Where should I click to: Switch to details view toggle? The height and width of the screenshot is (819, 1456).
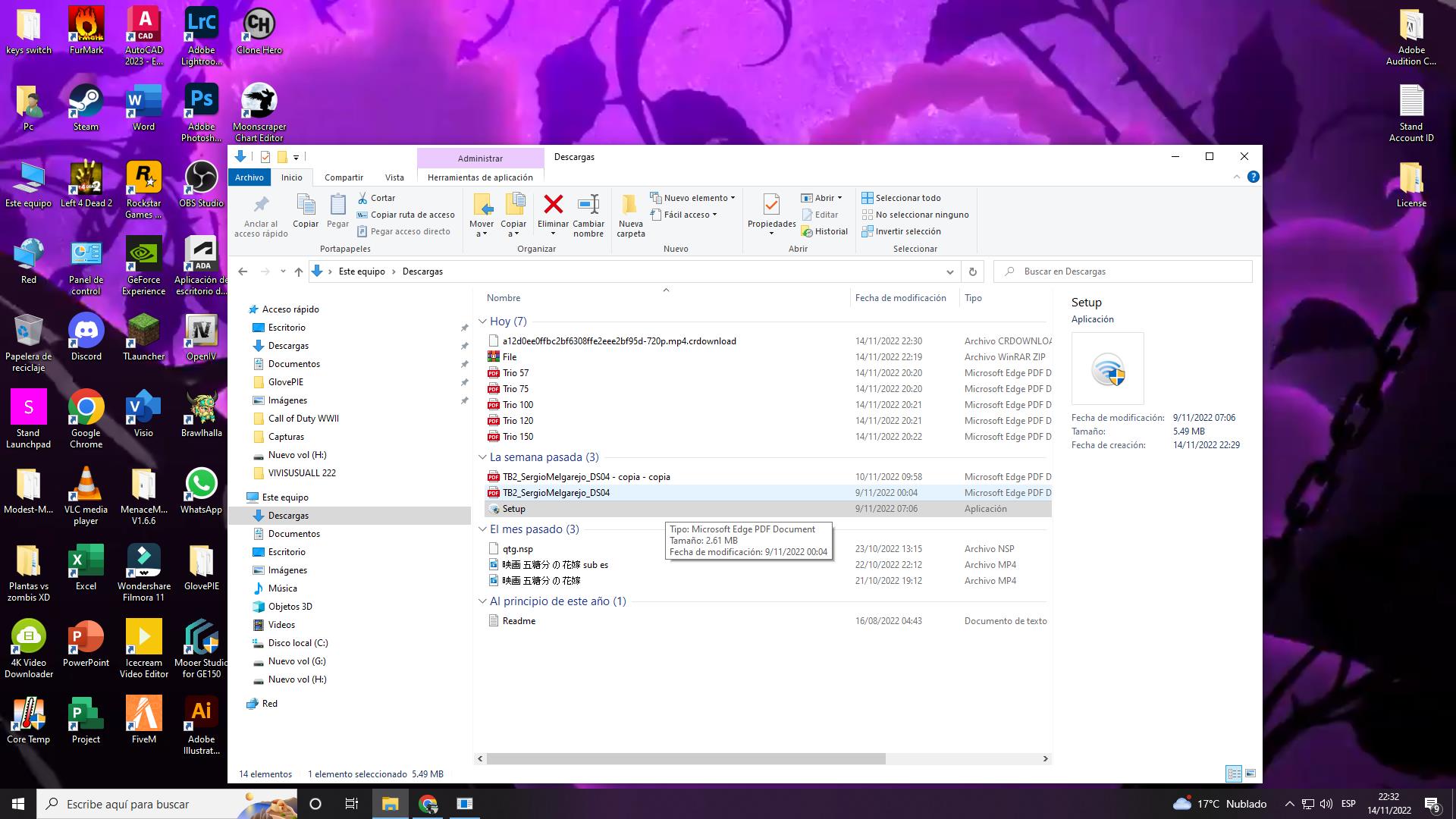point(1234,773)
